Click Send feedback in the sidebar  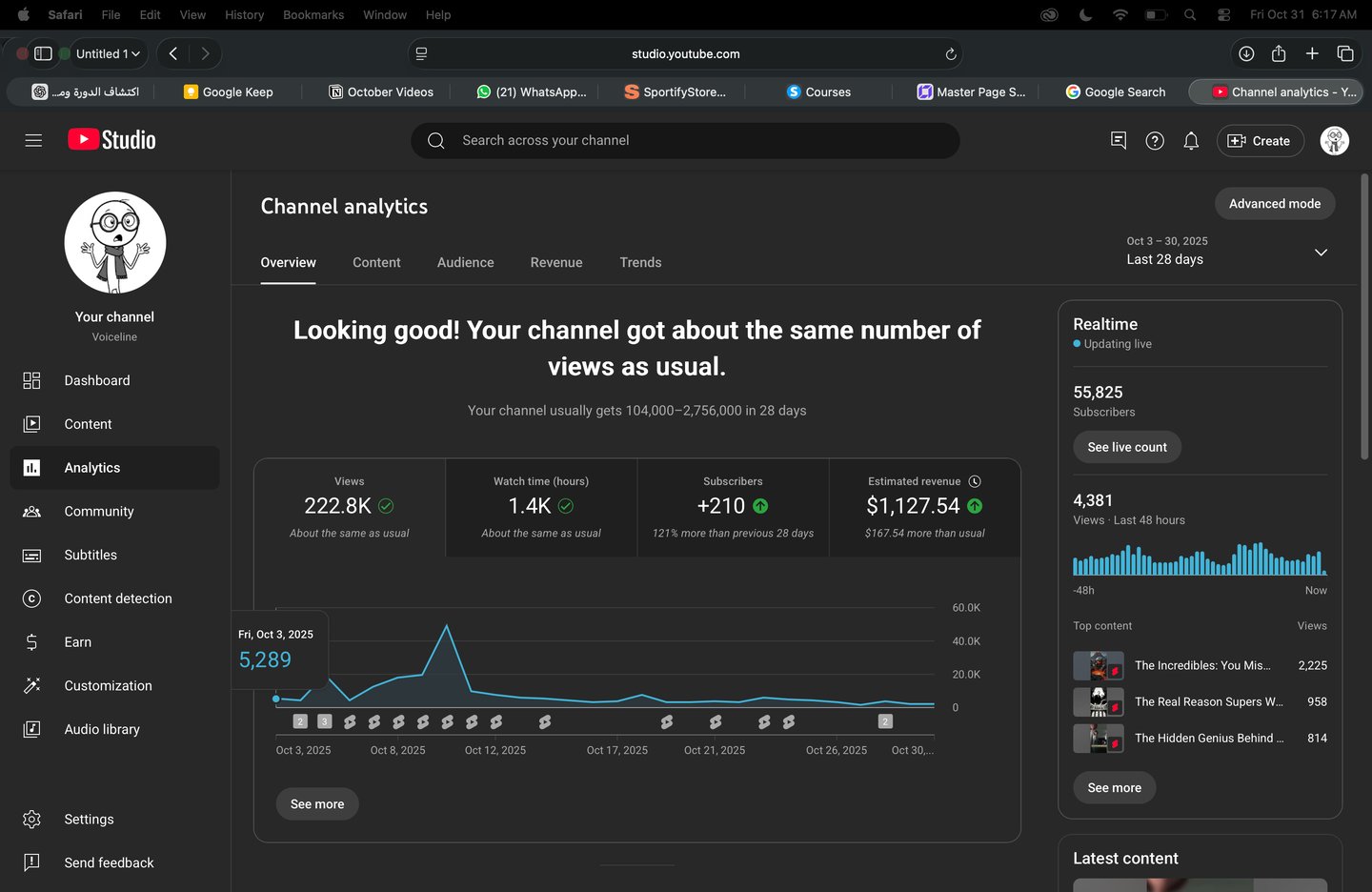click(114, 862)
